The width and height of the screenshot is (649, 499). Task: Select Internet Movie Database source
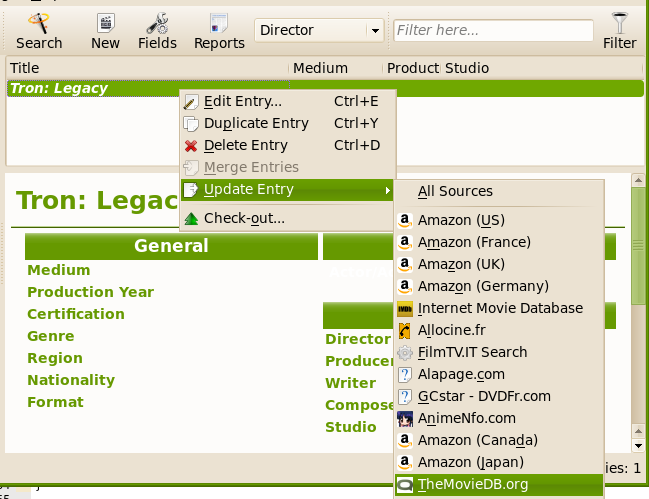click(499, 308)
